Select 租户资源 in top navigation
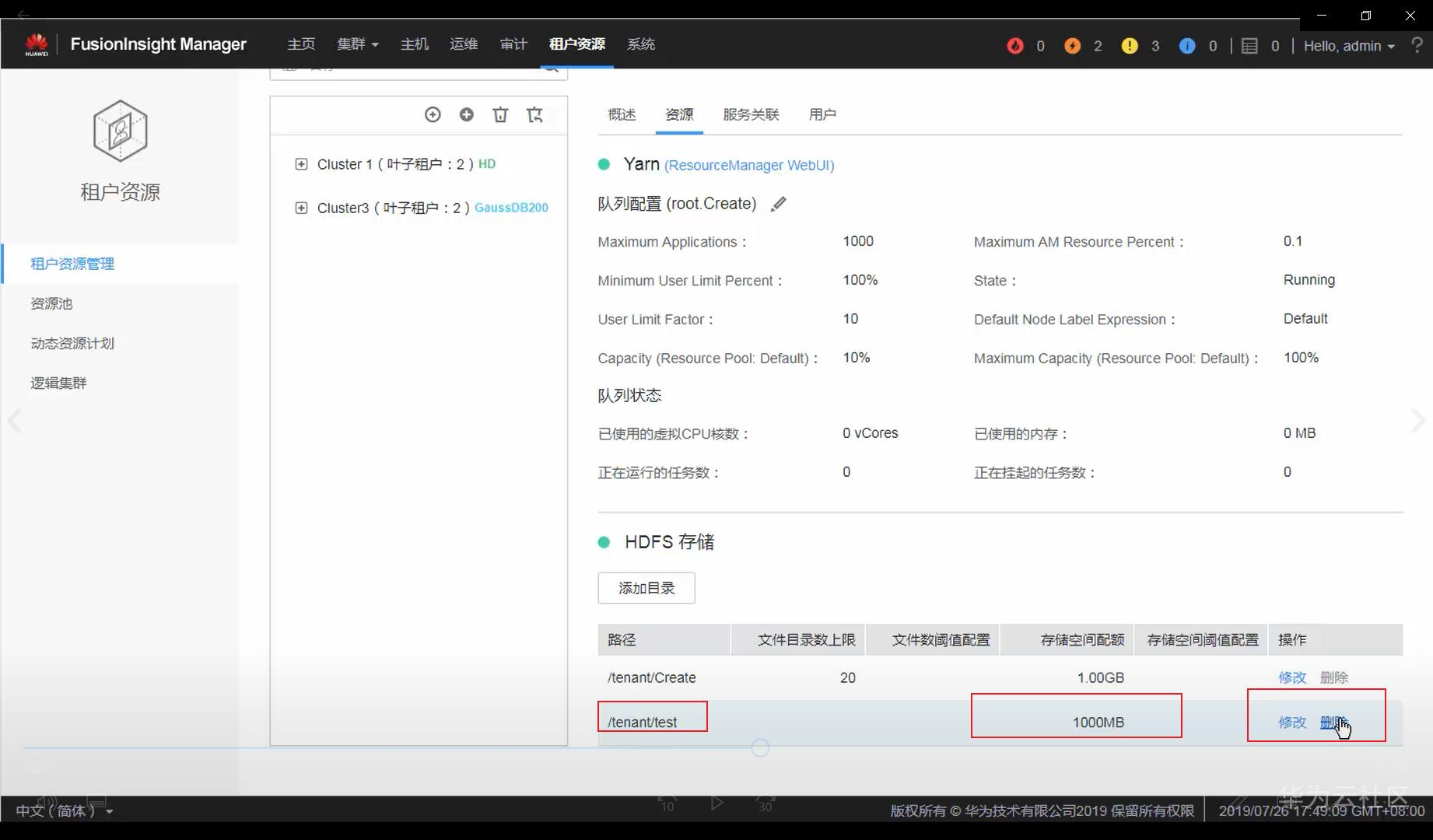Viewport: 1433px width, 840px height. [577, 44]
